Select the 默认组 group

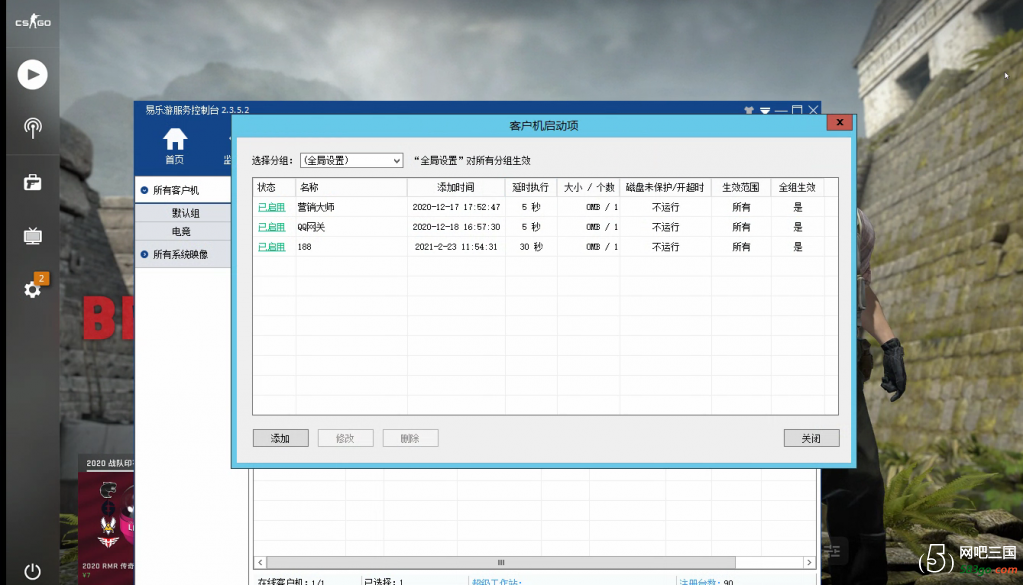[185, 213]
